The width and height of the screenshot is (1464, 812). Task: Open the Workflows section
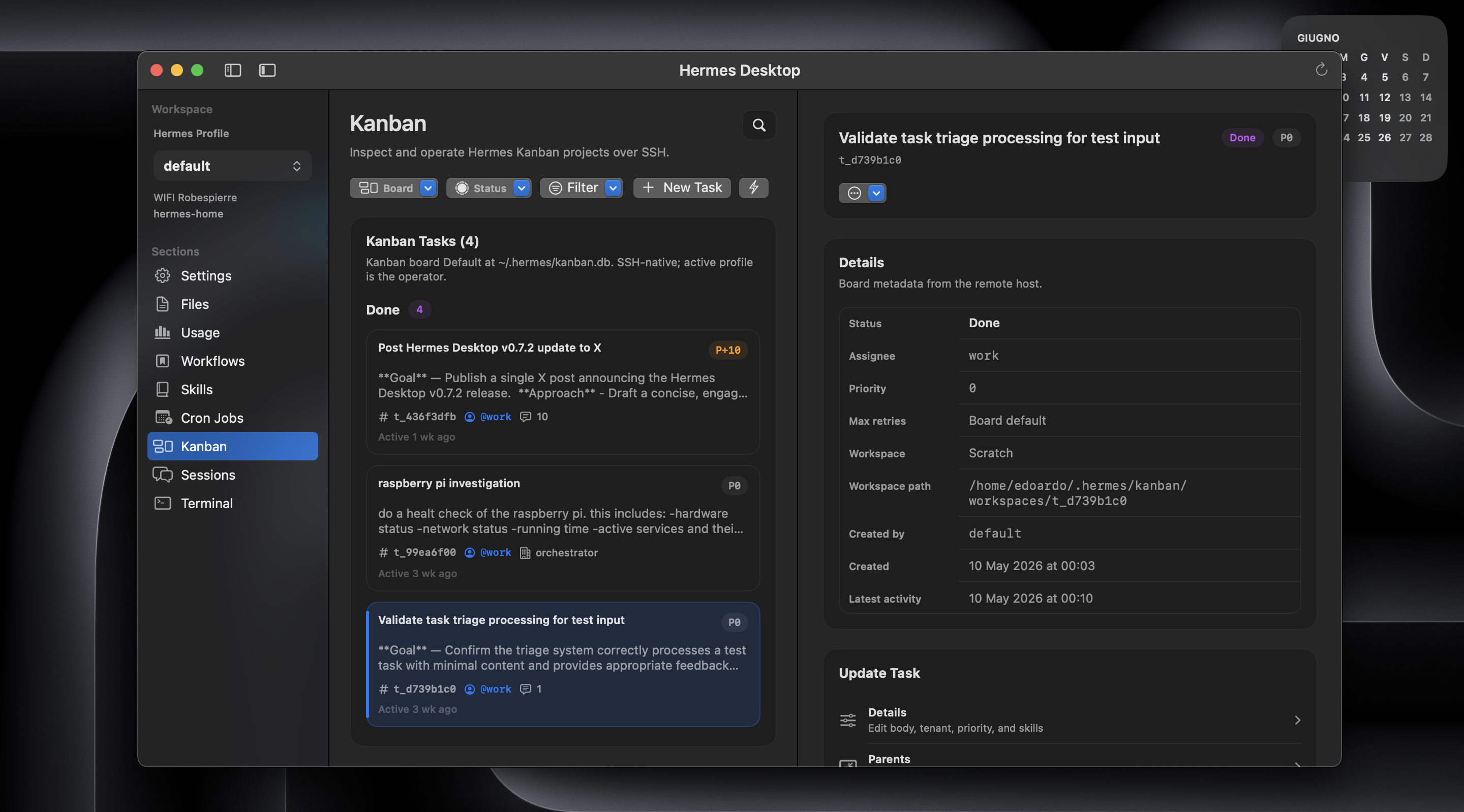click(x=232, y=361)
